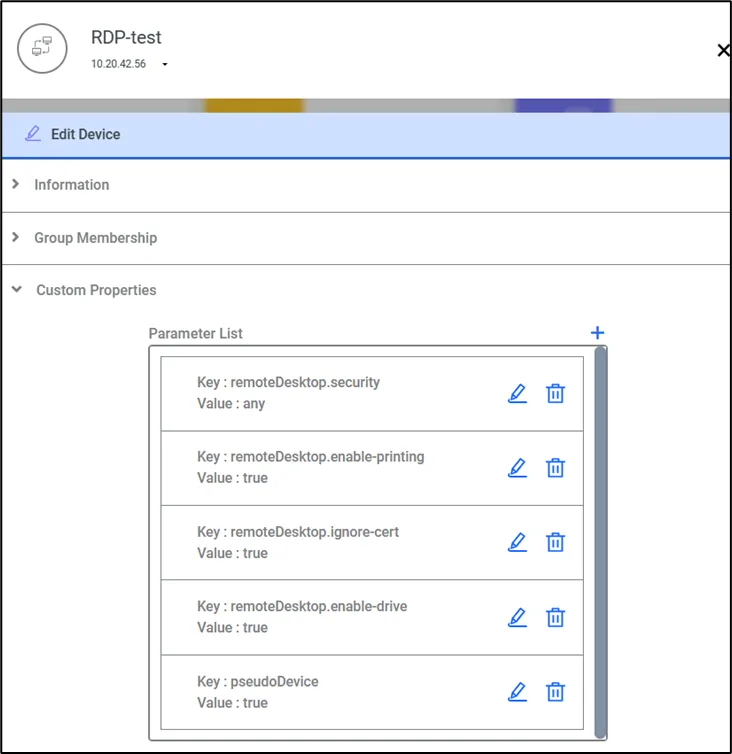
Task: Delete the remoteDesktop.enable-drive parameter
Action: [555, 617]
